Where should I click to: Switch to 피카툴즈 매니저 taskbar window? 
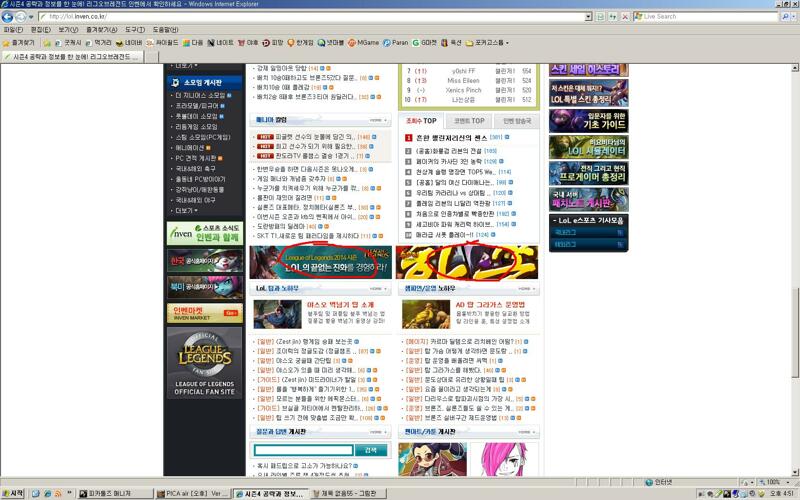point(115,493)
